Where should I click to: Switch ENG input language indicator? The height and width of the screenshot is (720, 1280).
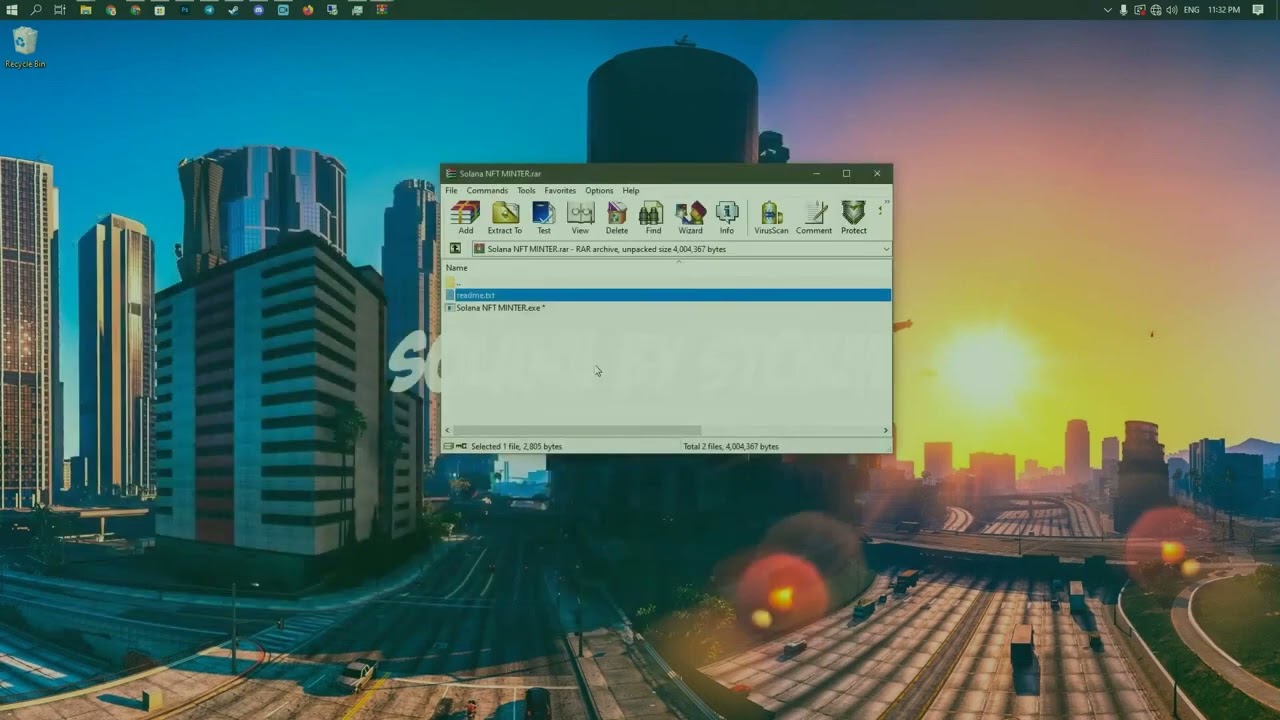coord(1191,10)
